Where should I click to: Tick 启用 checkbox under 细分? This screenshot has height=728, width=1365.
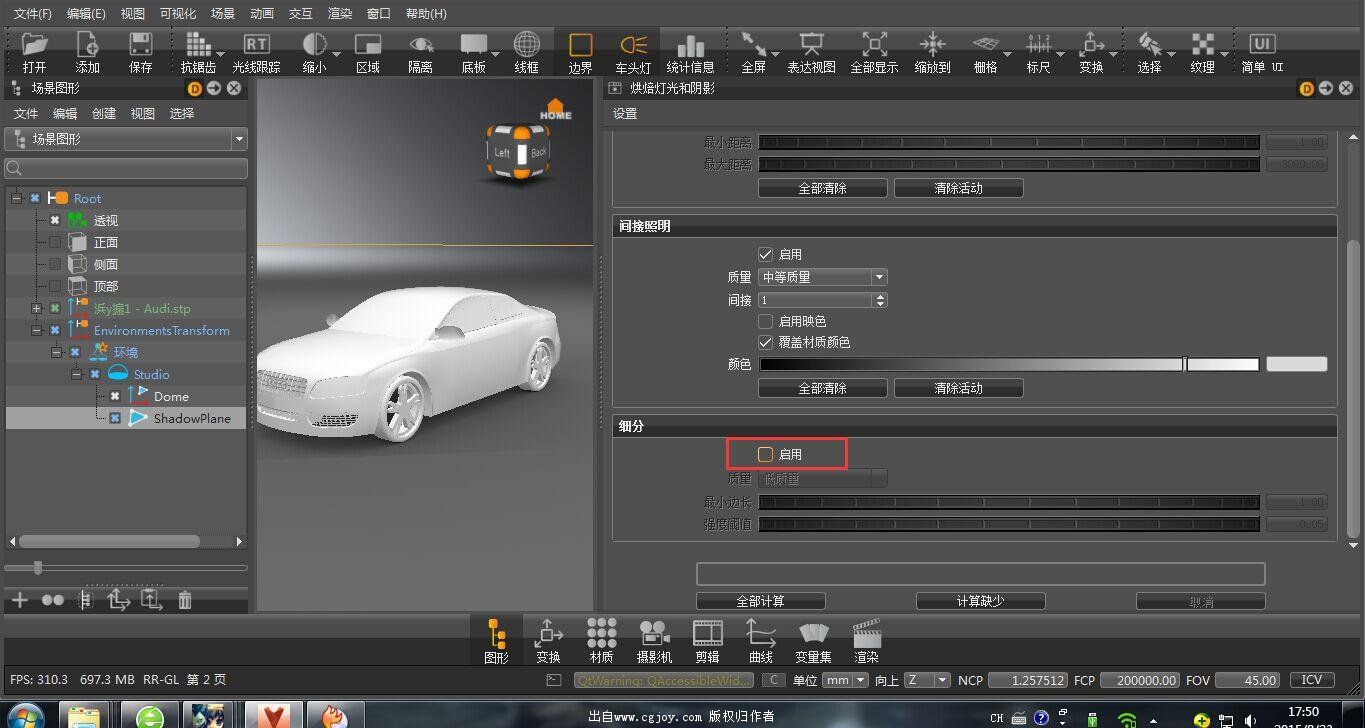[x=766, y=454]
